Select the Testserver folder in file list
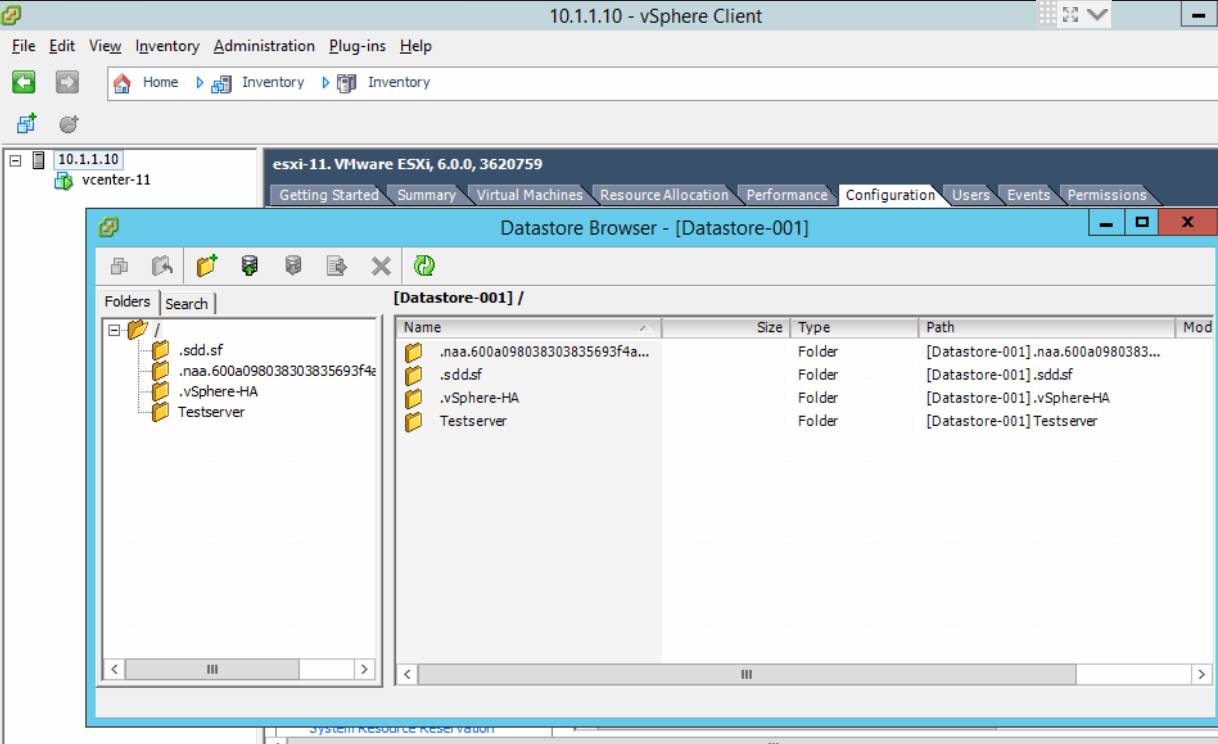 (x=473, y=421)
